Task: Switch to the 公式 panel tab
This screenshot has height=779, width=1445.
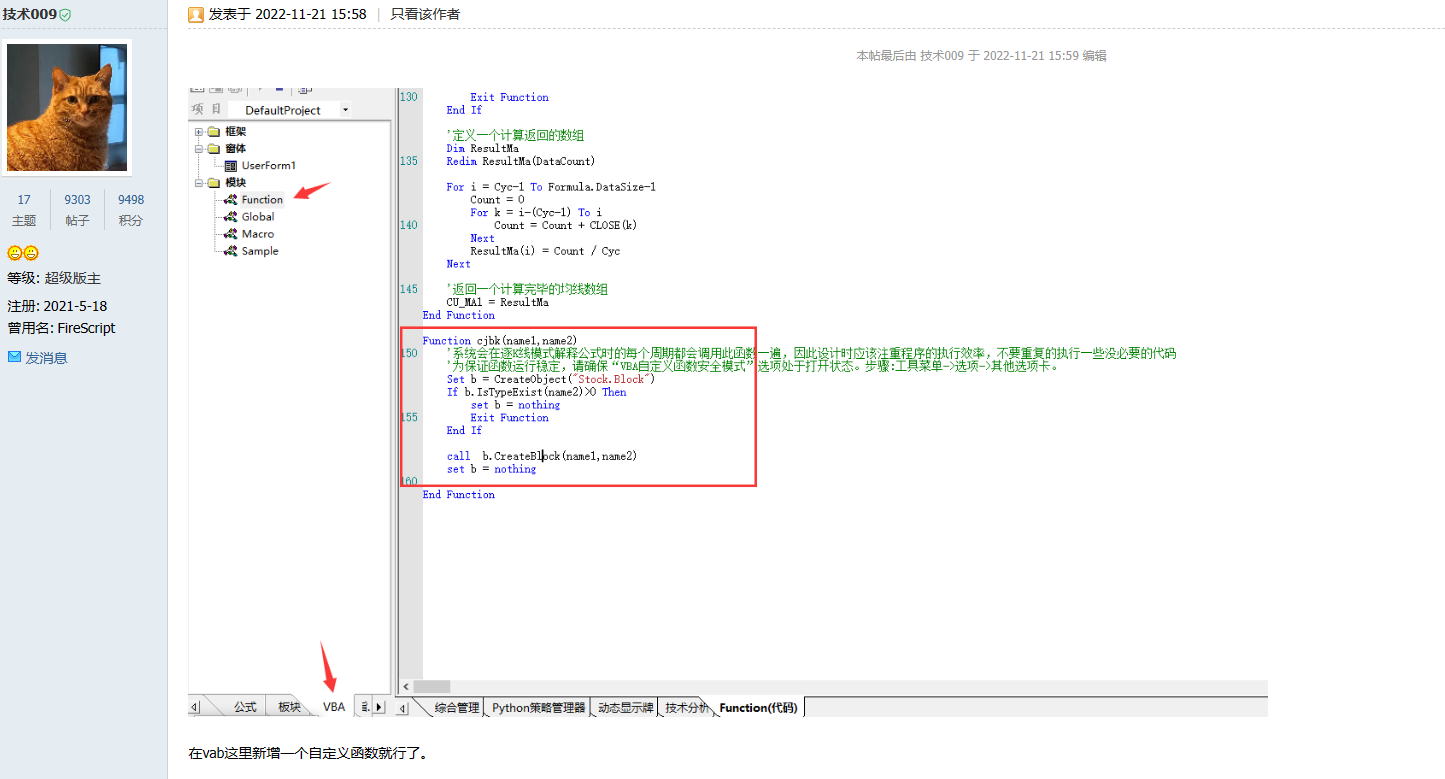Action: [245, 707]
